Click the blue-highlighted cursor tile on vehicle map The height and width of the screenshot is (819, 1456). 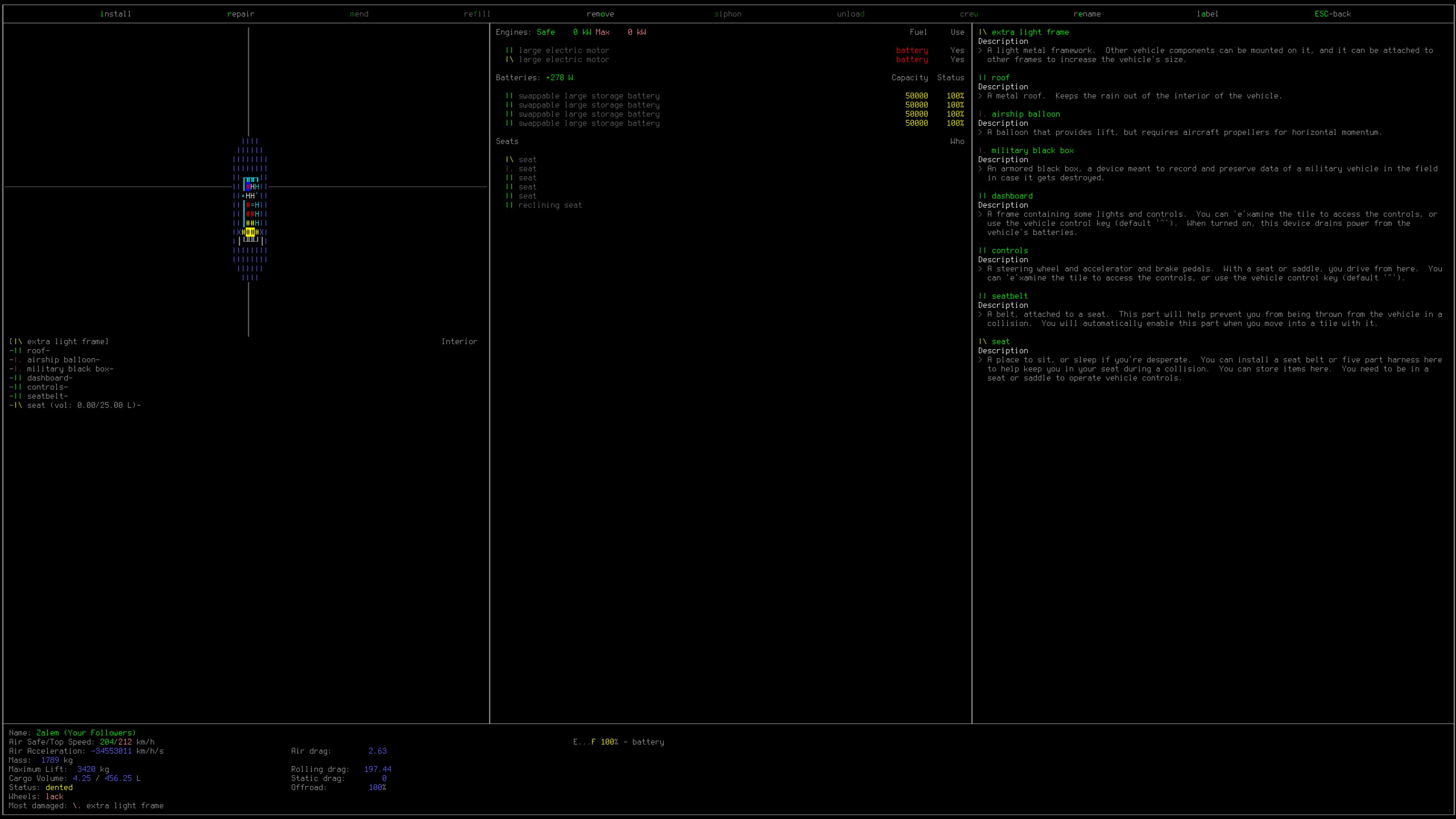(248, 187)
